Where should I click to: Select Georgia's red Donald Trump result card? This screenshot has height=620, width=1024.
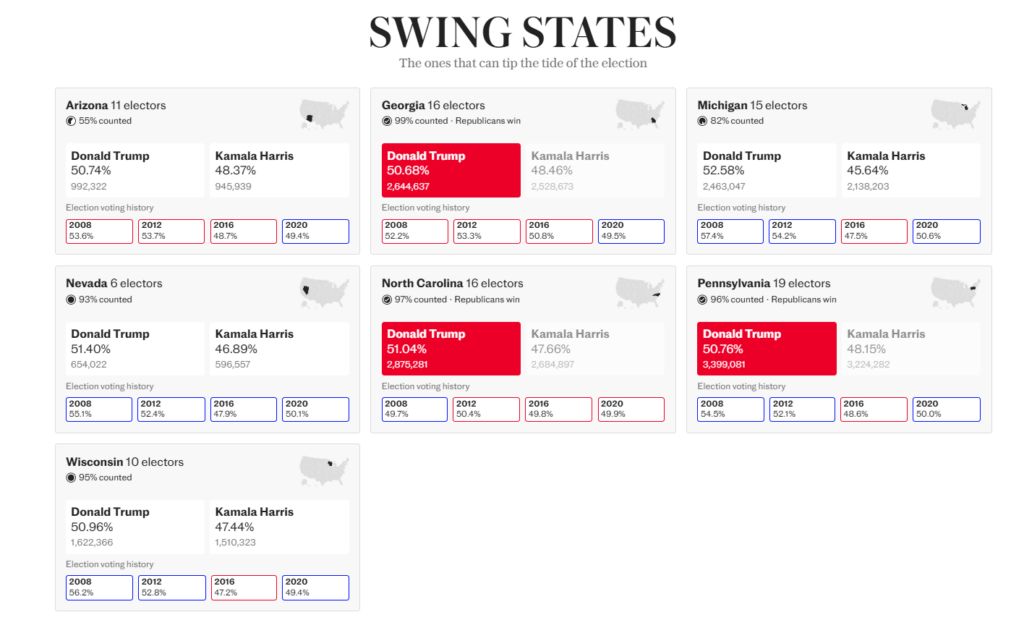tap(450, 170)
